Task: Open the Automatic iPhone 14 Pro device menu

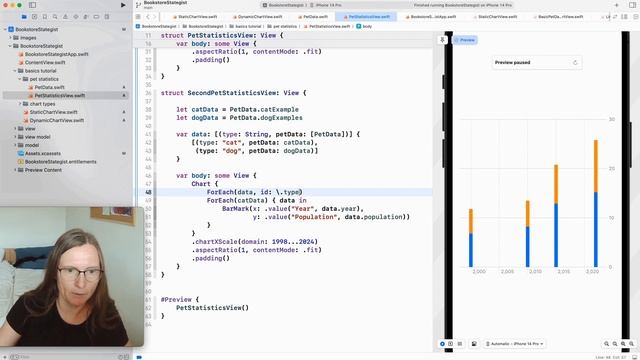Action: tap(514, 344)
